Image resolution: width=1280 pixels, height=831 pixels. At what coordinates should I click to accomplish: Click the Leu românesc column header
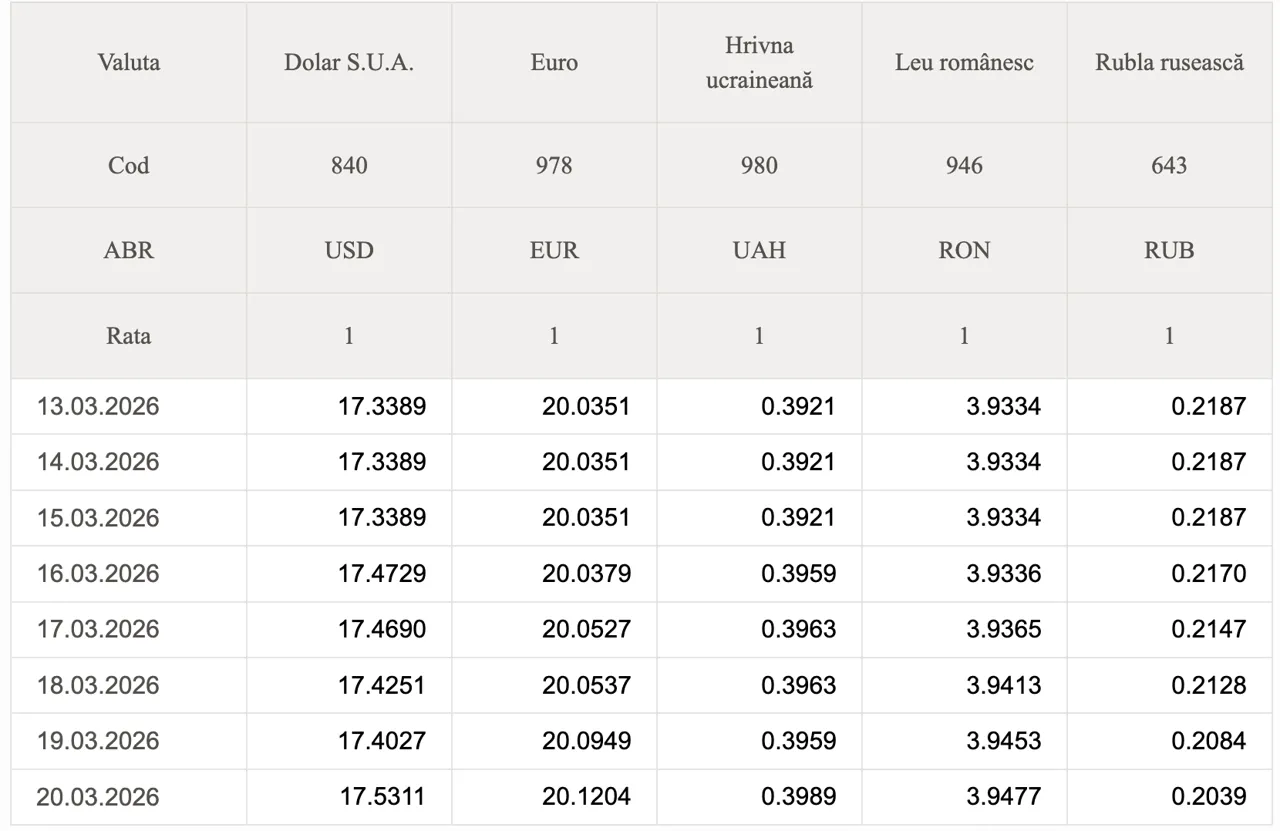(964, 62)
